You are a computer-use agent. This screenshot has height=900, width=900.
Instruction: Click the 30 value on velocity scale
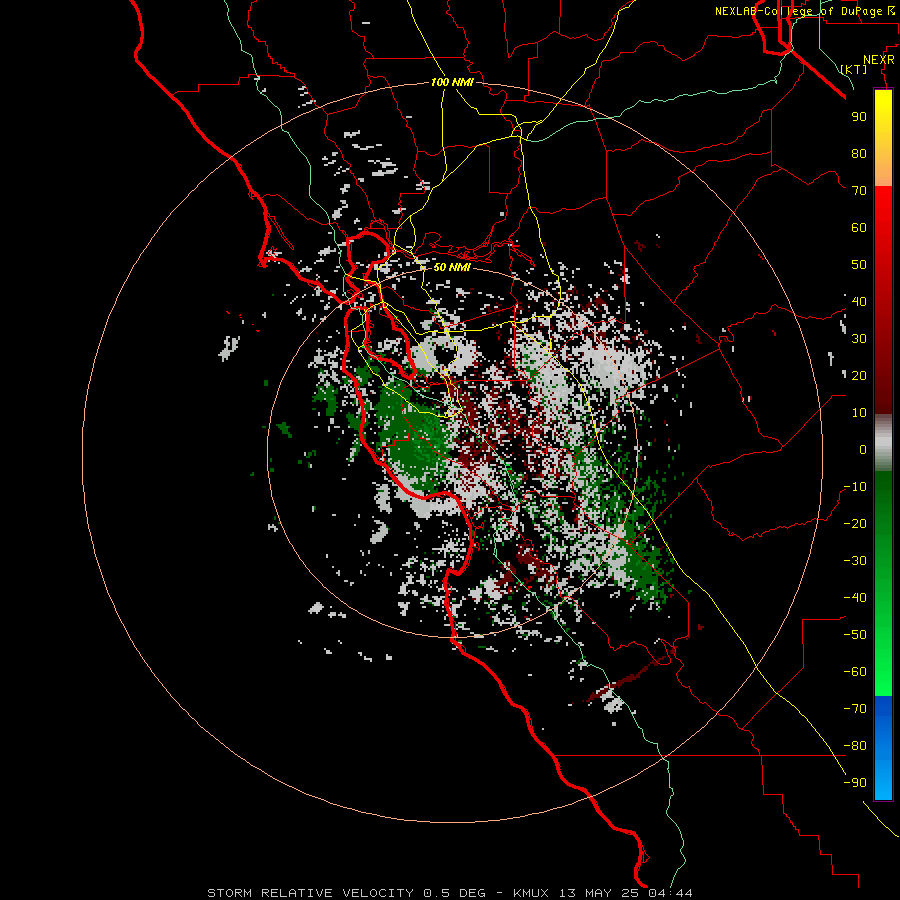(859, 339)
